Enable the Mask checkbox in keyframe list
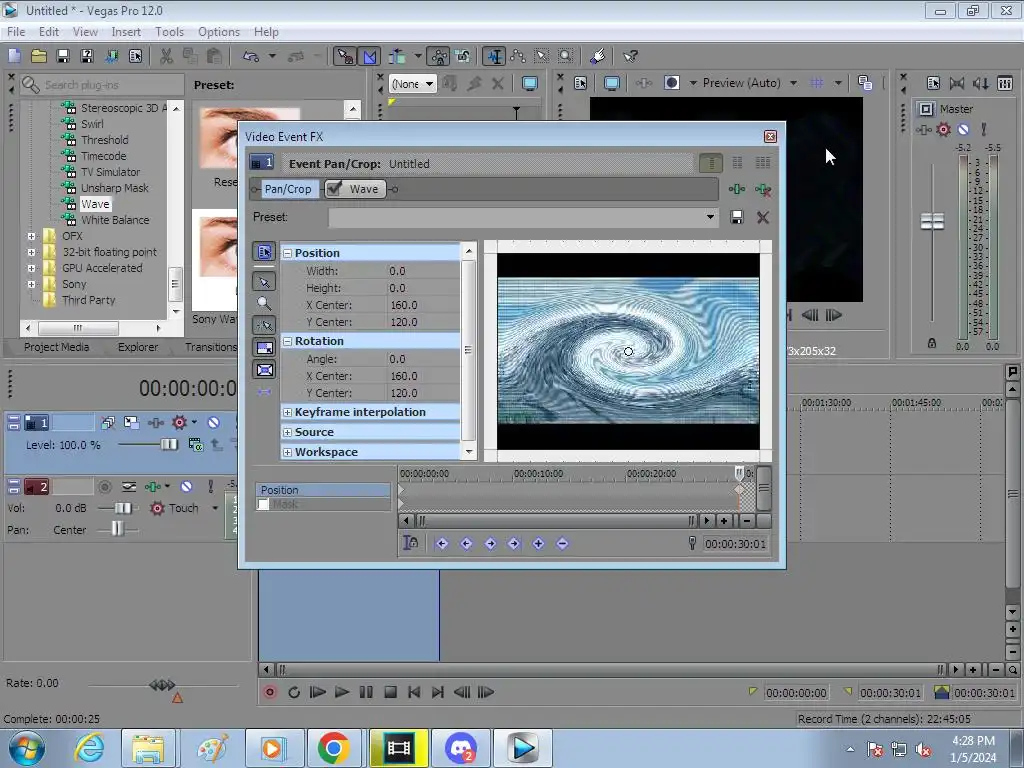This screenshot has height=768, width=1024. [x=263, y=504]
